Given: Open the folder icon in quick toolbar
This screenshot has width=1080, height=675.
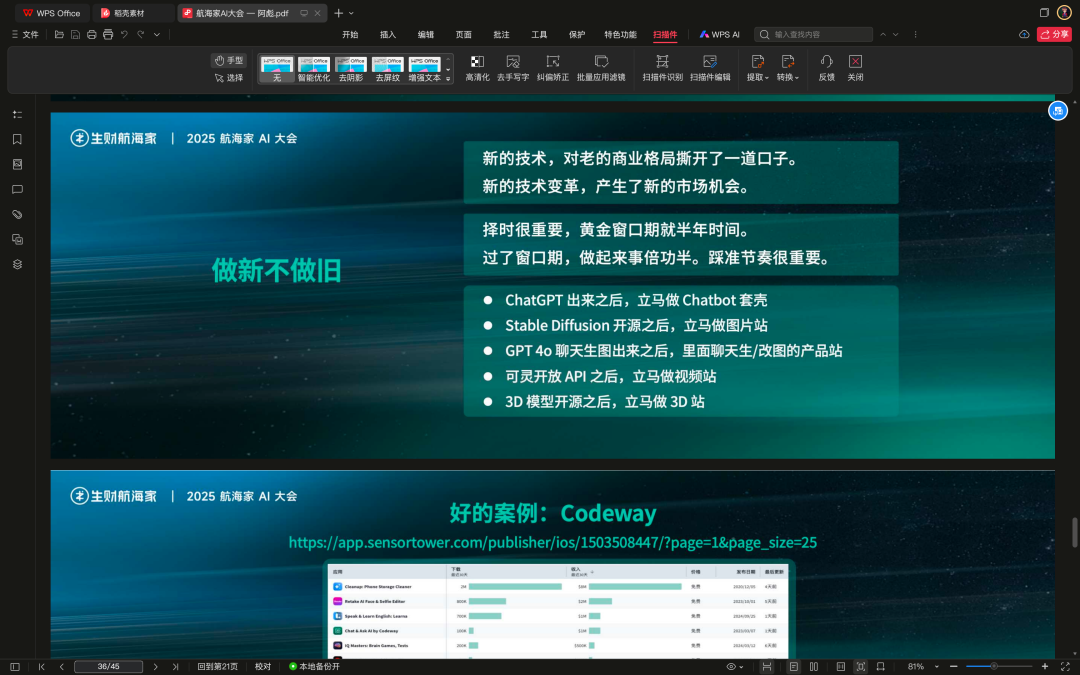Looking at the screenshot, I should click(59, 34).
